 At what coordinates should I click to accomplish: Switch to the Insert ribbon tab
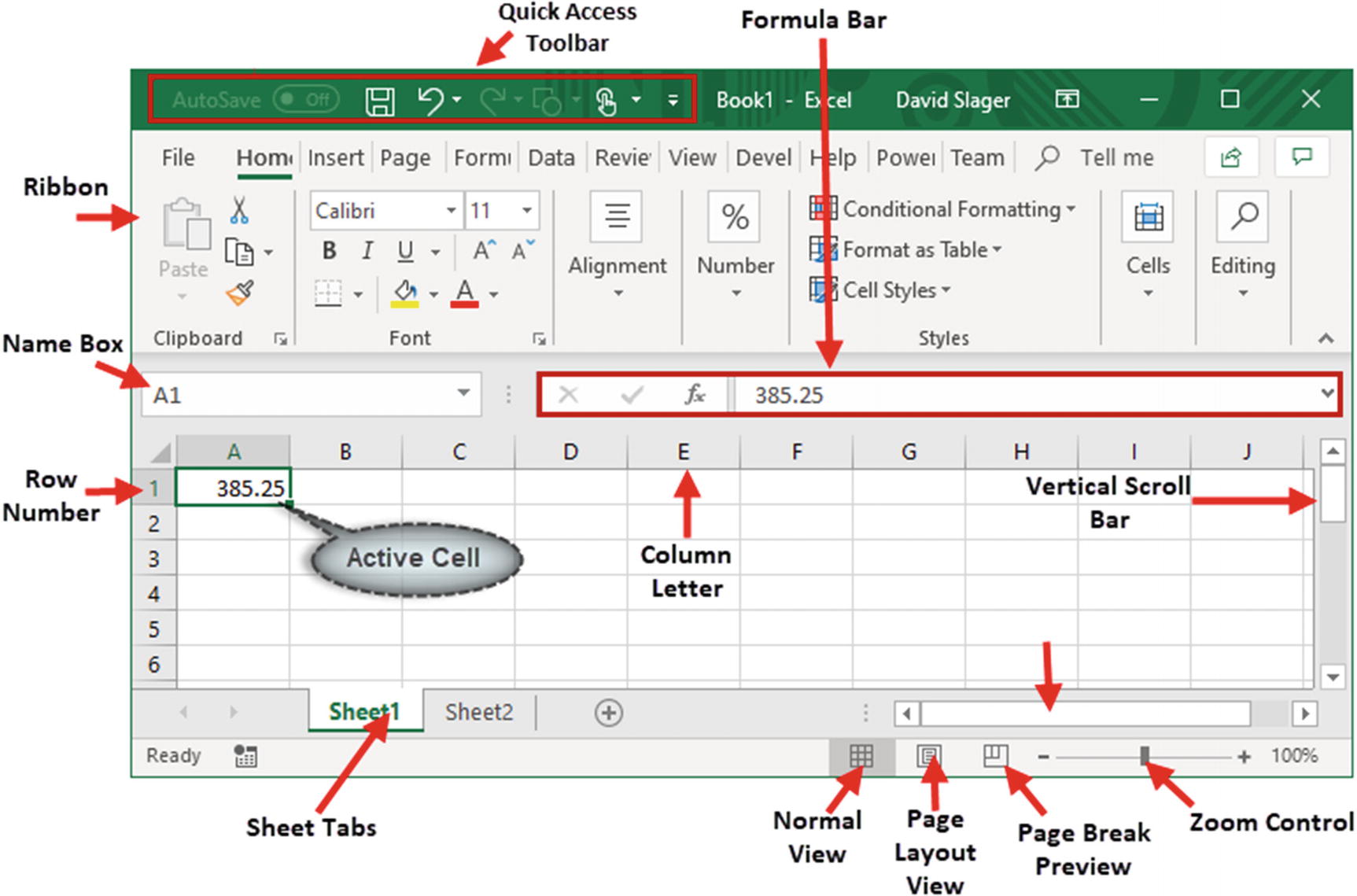coord(336,157)
